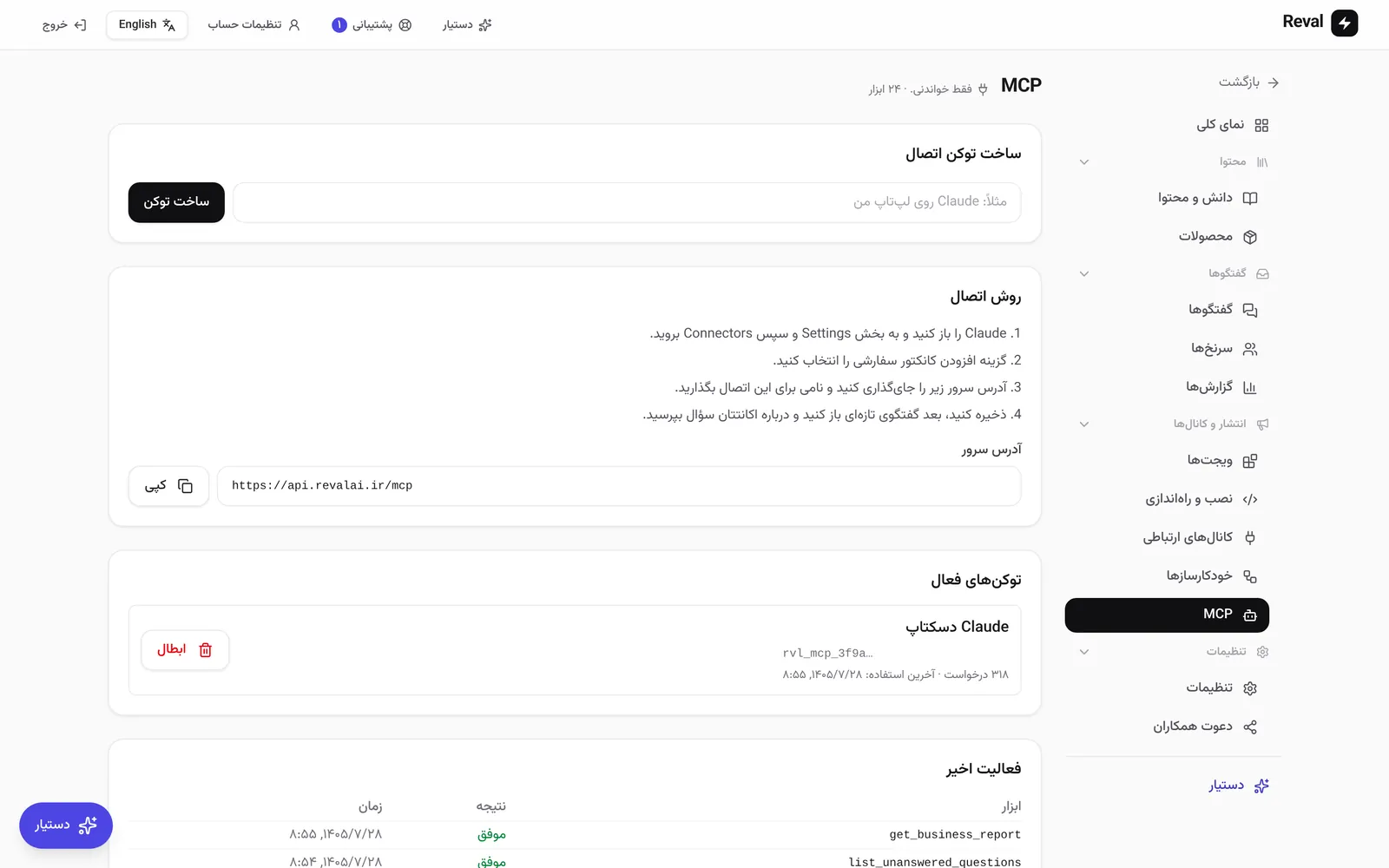Open گزارش‌ها bar chart icon
This screenshot has height=868, width=1389.
[1250, 387]
